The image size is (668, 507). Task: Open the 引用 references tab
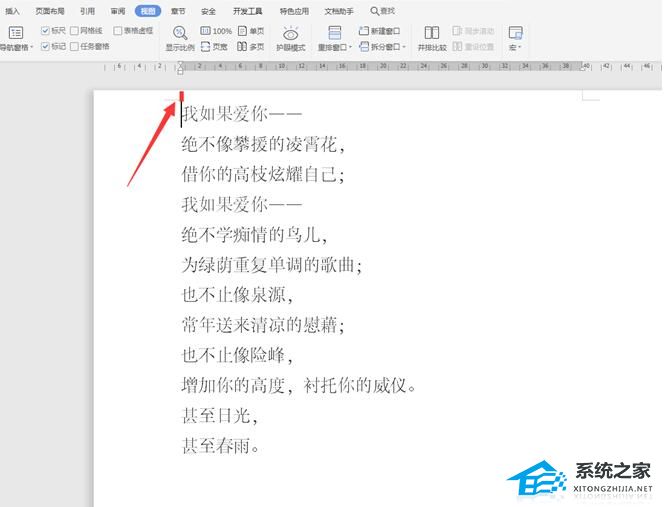(87, 11)
